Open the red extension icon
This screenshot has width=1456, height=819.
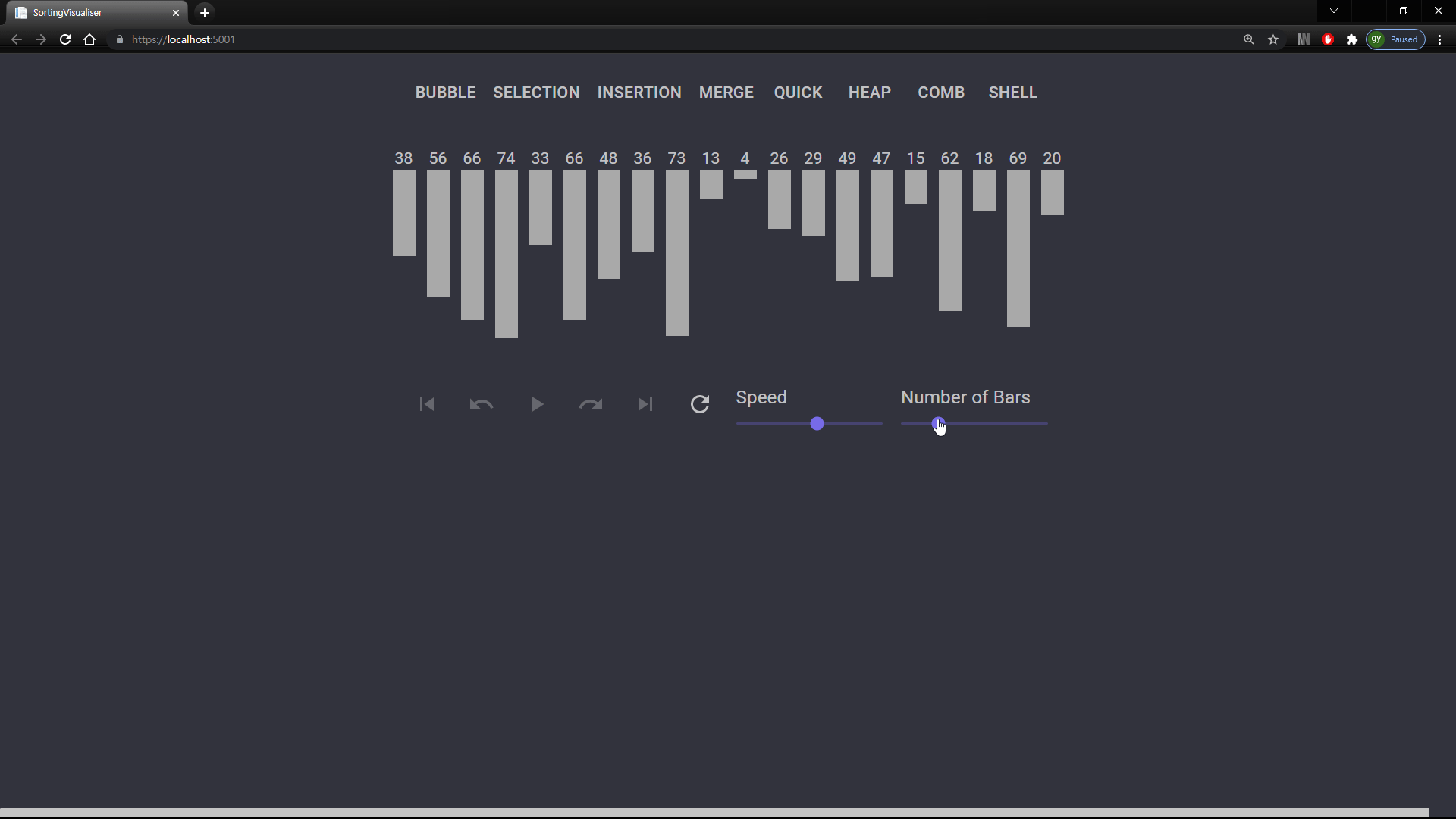click(1328, 39)
